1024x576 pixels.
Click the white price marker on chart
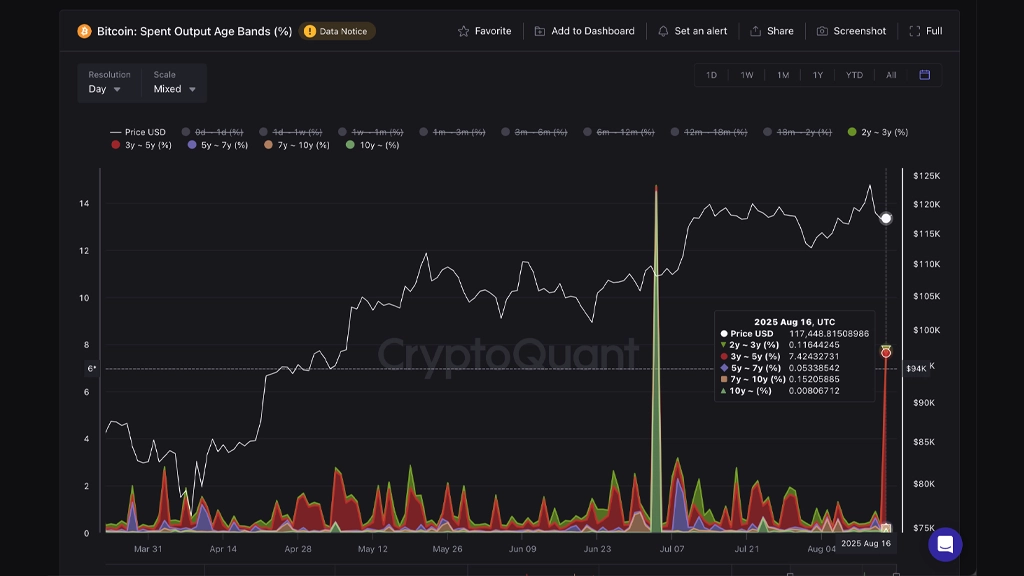pos(886,218)
